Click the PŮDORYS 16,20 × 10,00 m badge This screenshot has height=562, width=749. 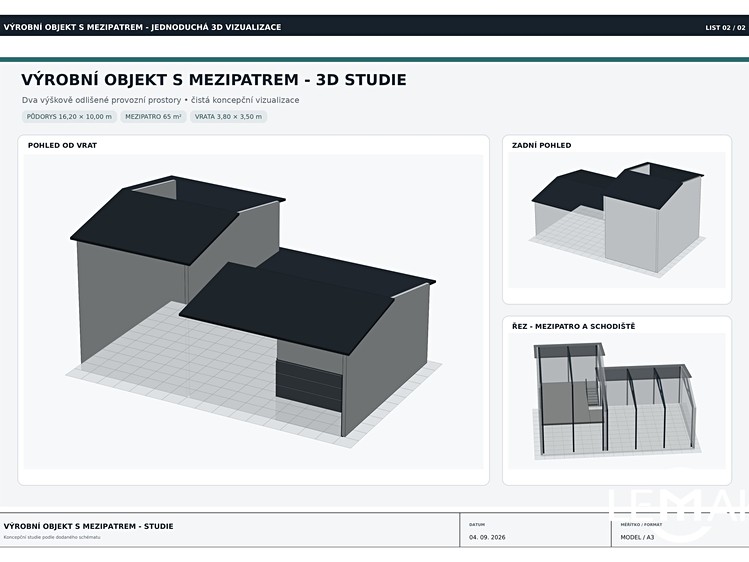(69, 117)
